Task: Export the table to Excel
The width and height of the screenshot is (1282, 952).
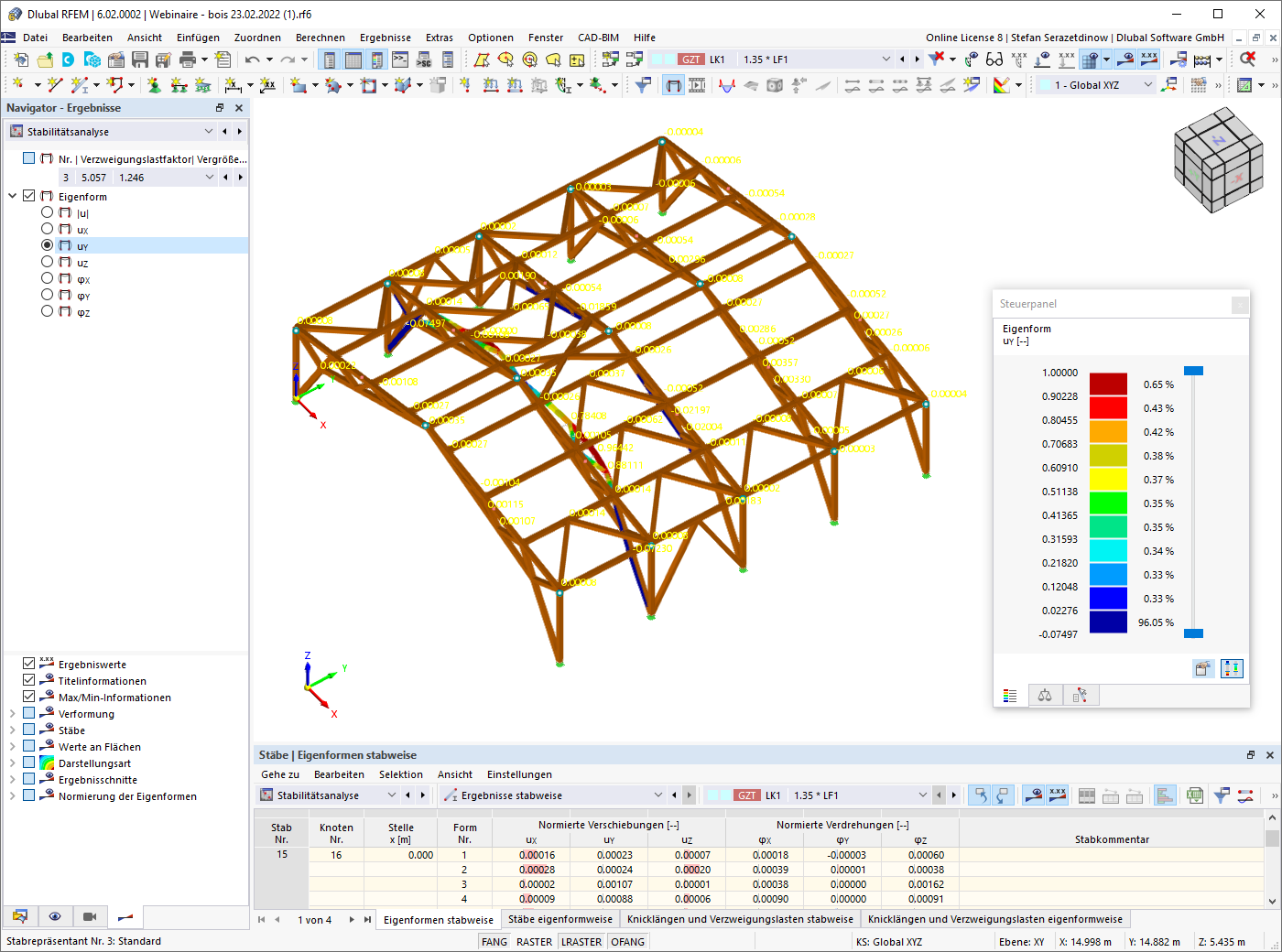Action: point(1194,795)
